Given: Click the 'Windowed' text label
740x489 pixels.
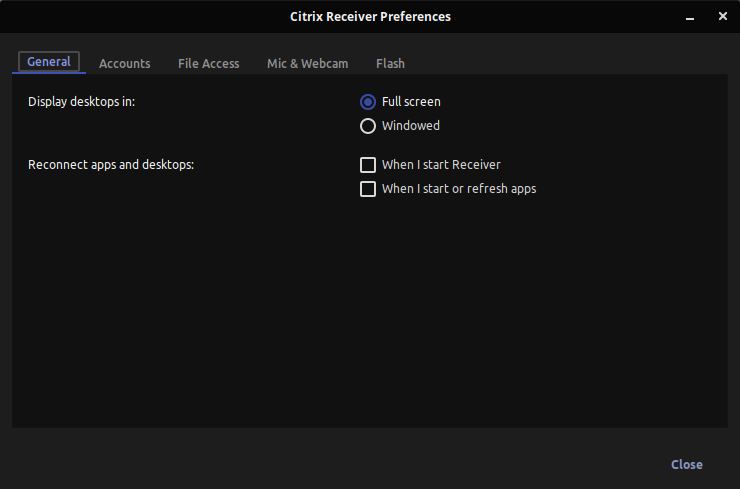Looking at the screenshot, I should 411,126.
